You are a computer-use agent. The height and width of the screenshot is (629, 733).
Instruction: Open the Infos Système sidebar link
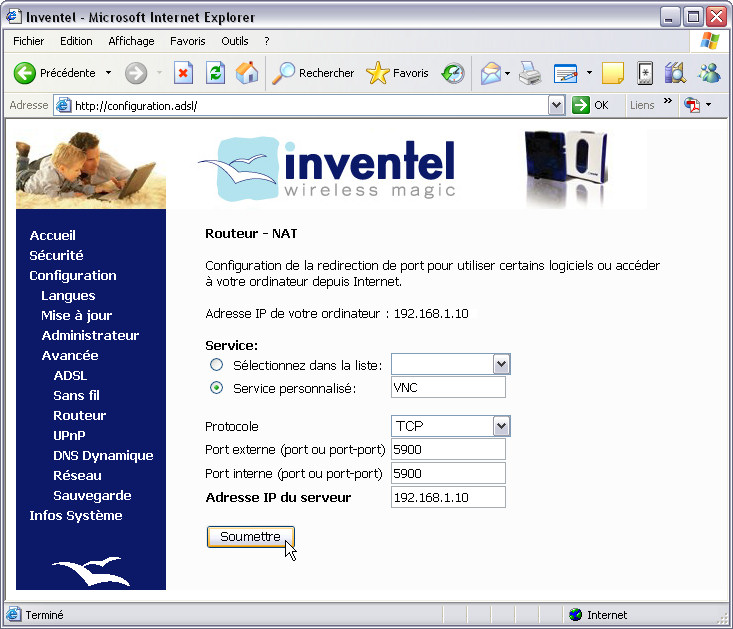tap(76, 516)
